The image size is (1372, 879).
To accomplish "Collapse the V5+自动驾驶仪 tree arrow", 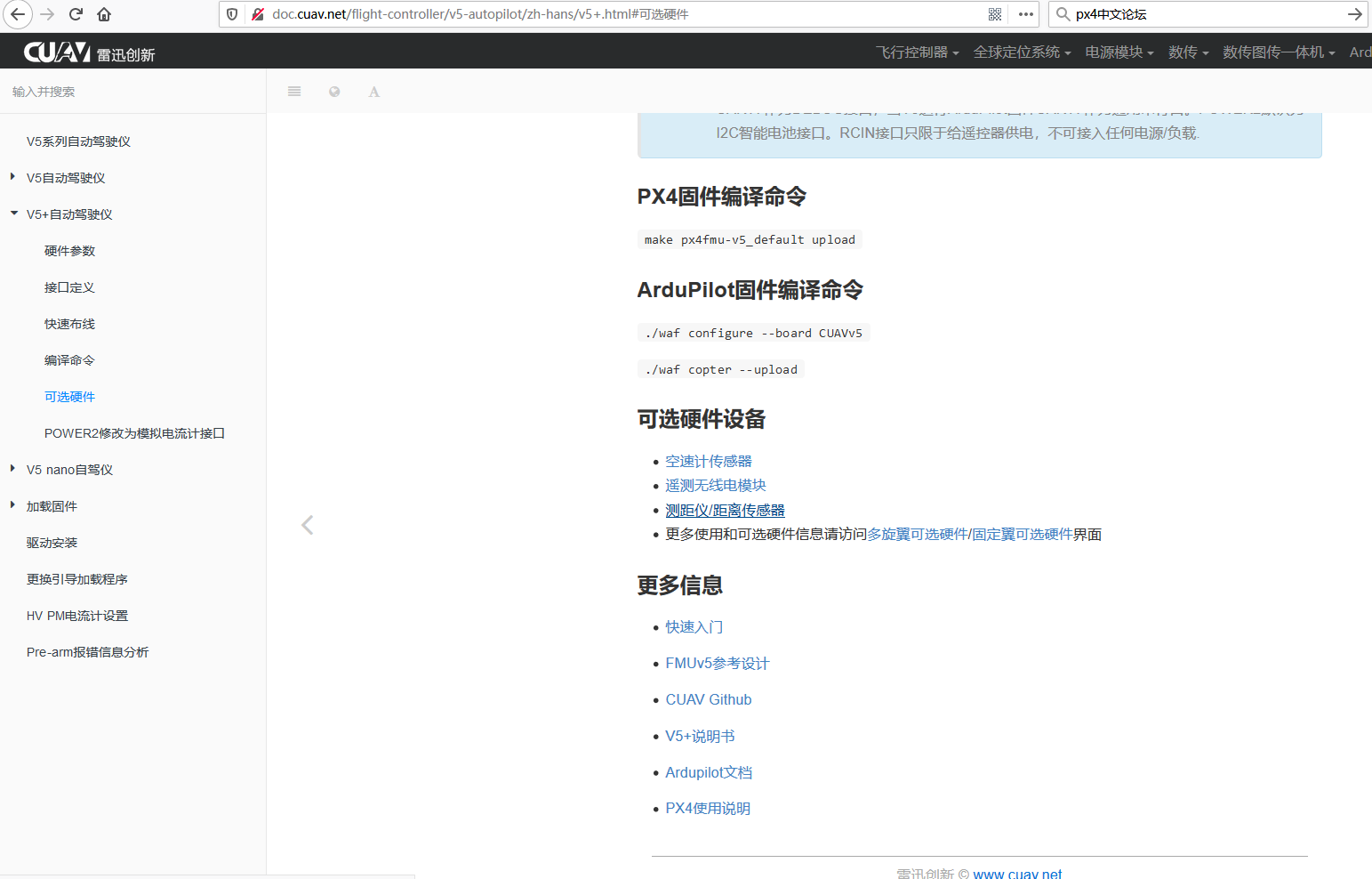I will click(x=13, y=214).
